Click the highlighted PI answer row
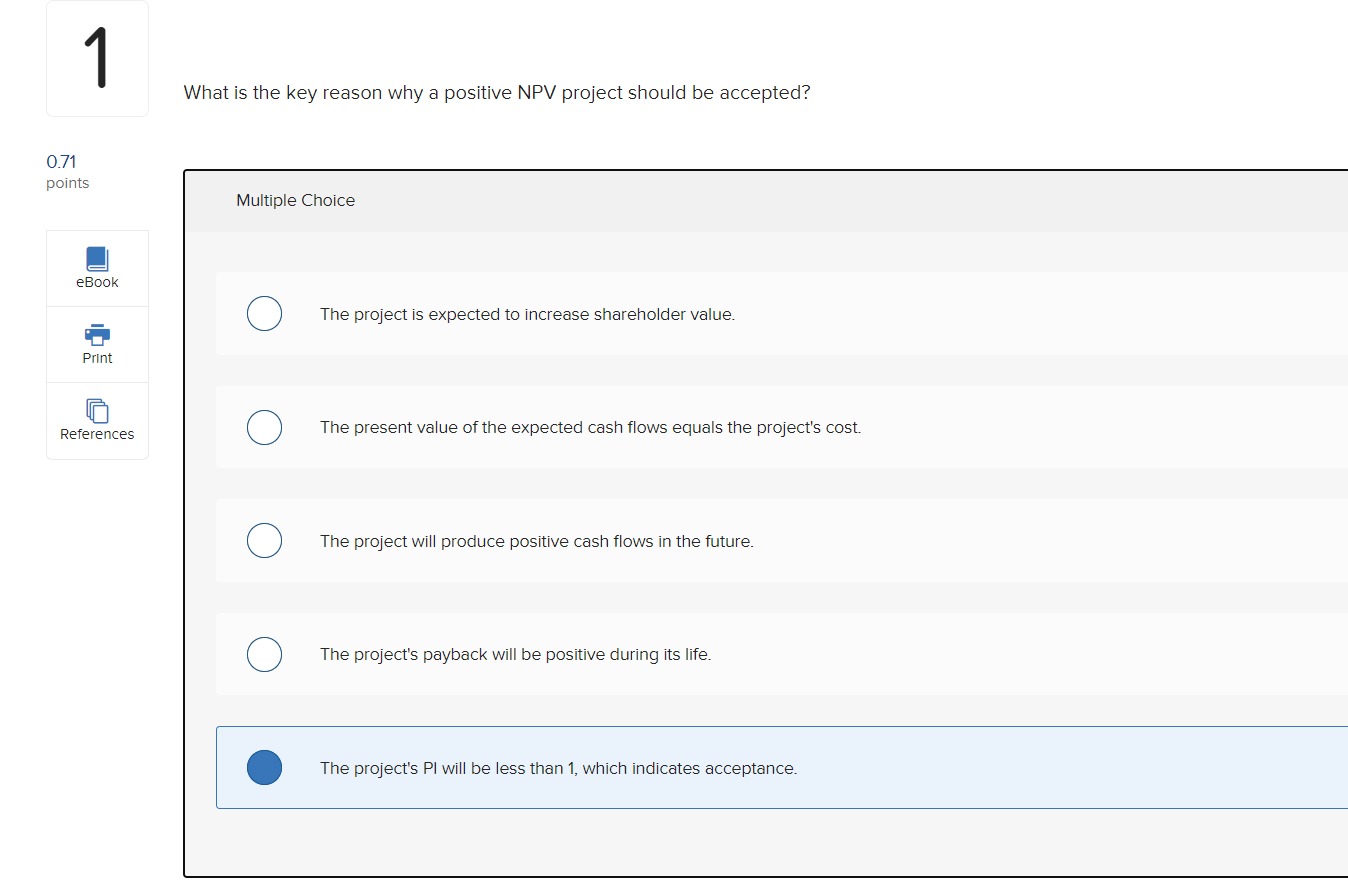This screenshot has width=1348, height=896. coord(558,767)
